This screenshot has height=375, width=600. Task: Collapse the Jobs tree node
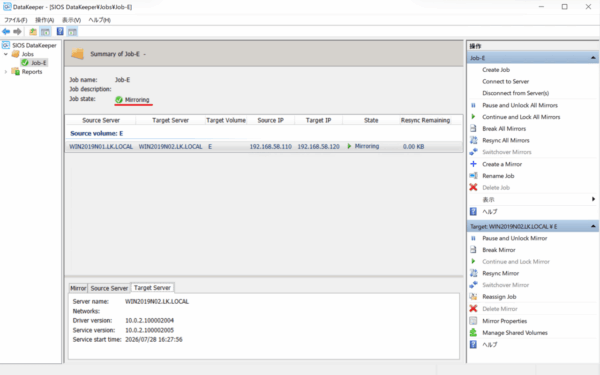(x=6, y=54)
